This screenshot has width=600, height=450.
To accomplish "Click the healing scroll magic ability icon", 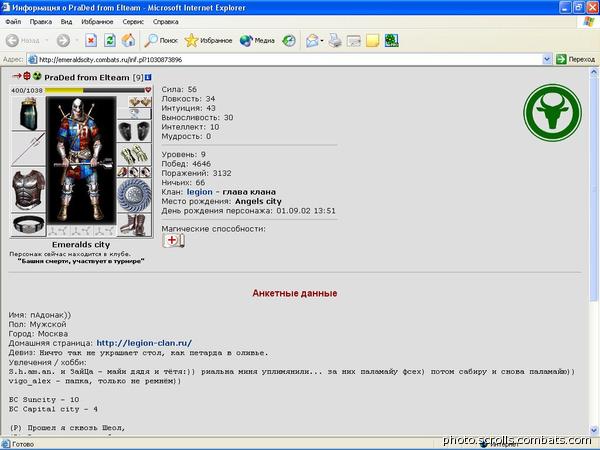I will tap(173, 240).
